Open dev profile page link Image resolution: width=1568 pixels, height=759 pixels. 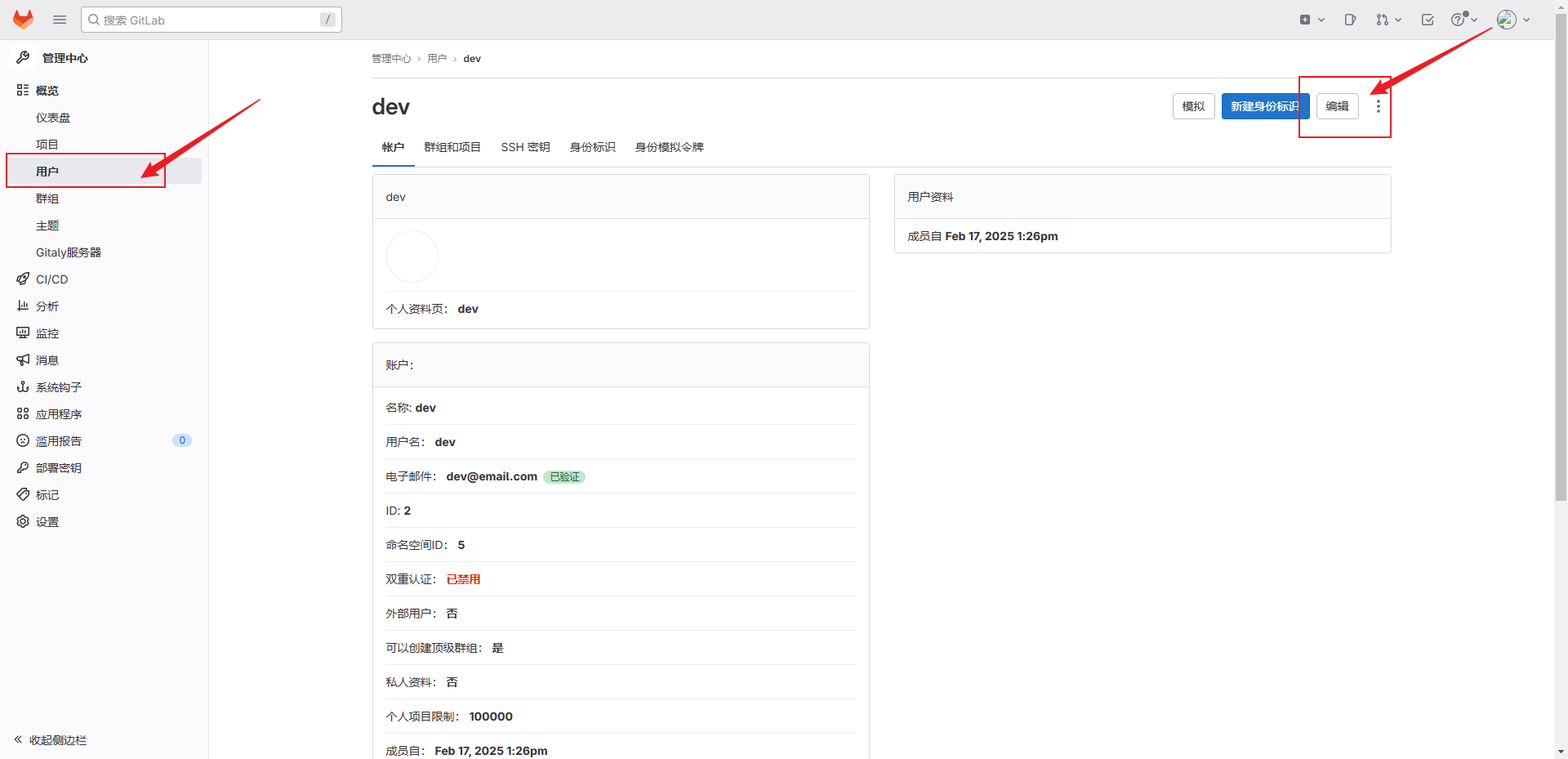click(468, 309)
